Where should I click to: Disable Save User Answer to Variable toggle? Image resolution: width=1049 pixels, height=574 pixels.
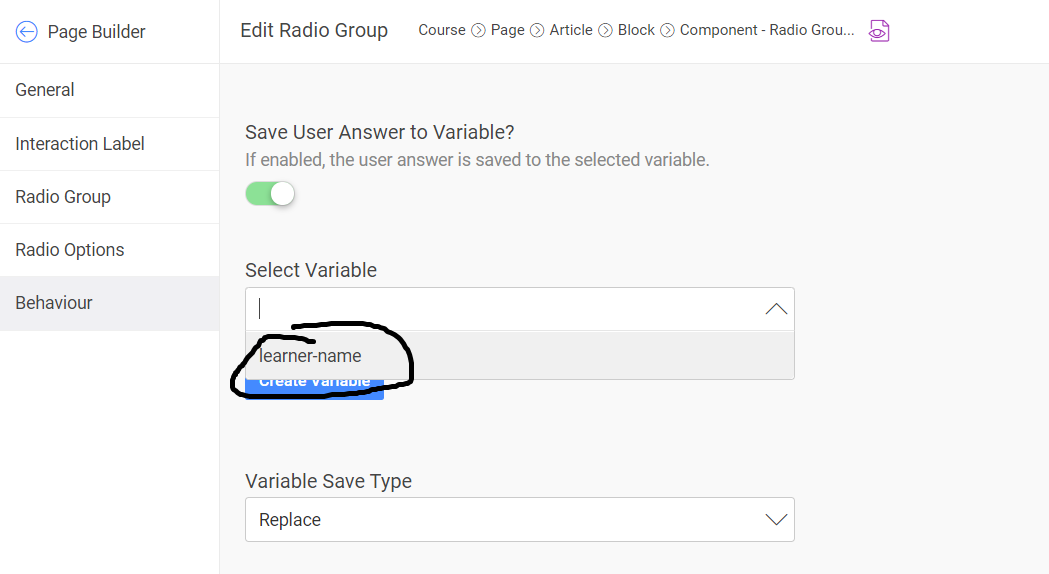tap(270, 194)
